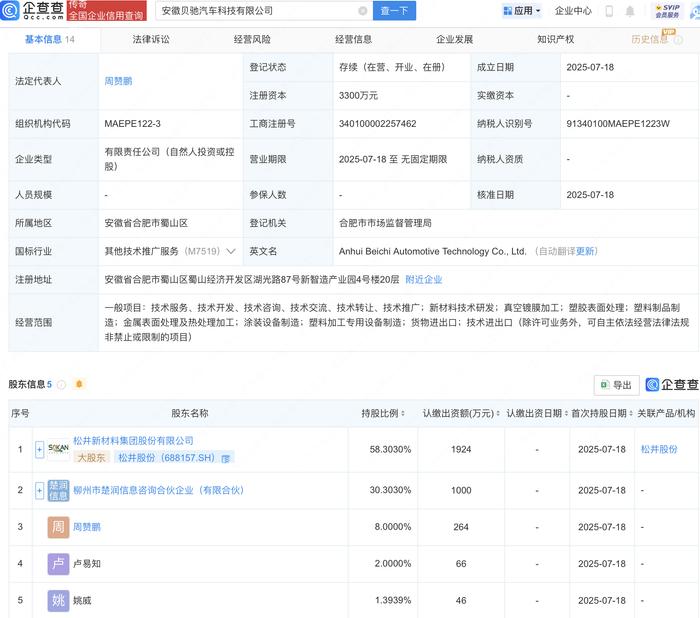Click shareholder name 姚威
700x618 pixels.
[82, 600]
